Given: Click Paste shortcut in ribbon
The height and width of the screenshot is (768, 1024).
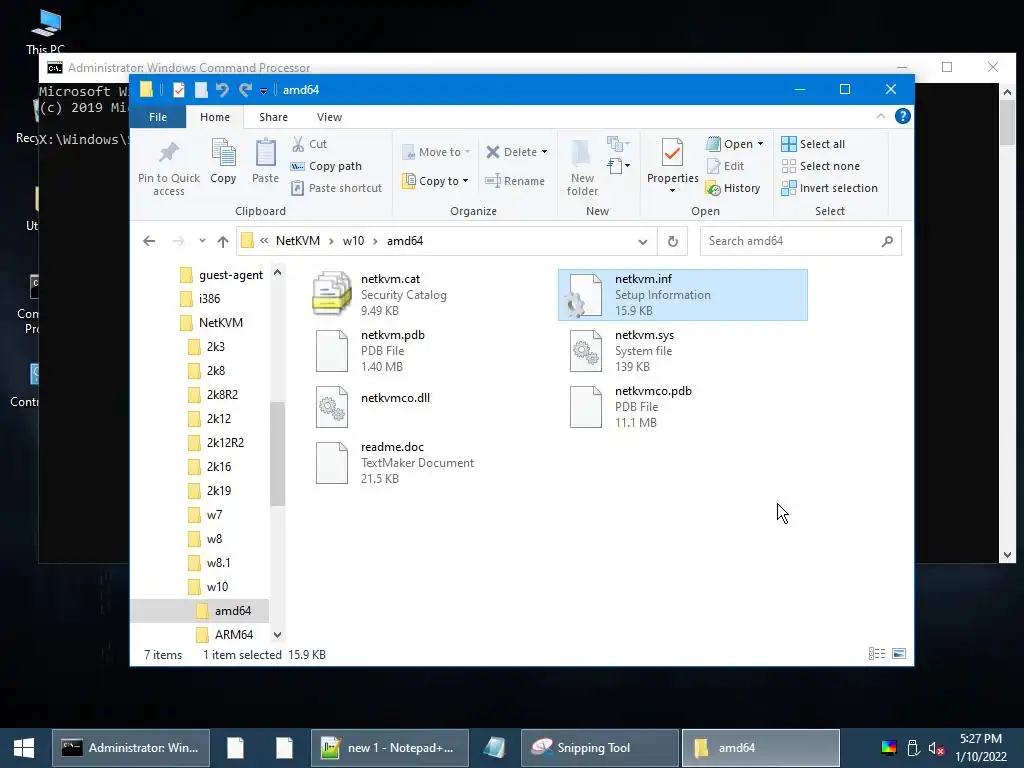Looking at the screenshot, I should (x=336, y=188).
